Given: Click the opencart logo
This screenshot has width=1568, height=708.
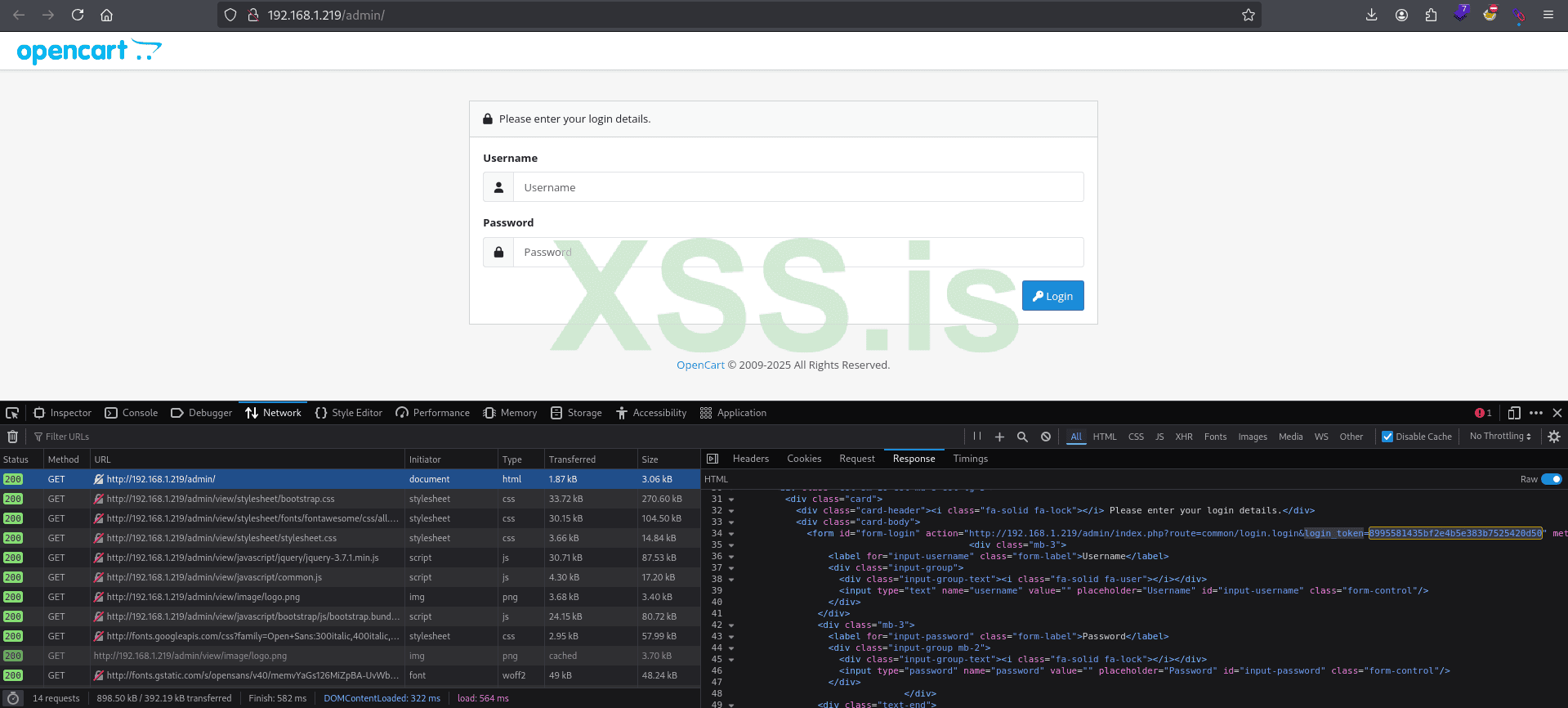Looking at the screenshot, I should point(89,52).
